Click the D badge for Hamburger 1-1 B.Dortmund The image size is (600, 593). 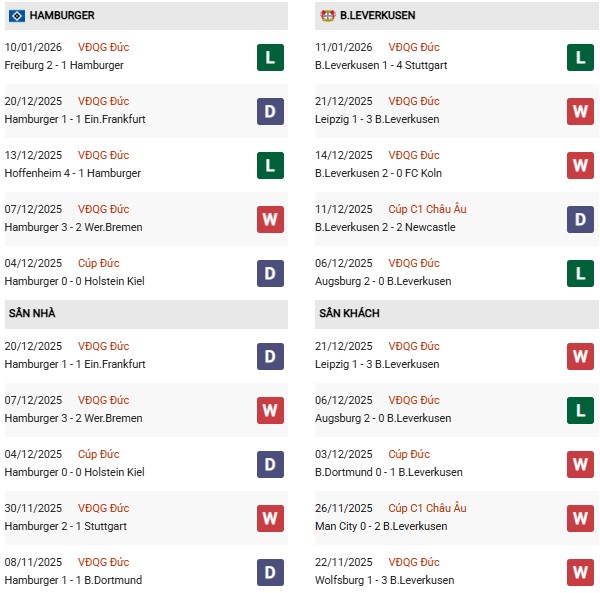click(x=270, y=572)
